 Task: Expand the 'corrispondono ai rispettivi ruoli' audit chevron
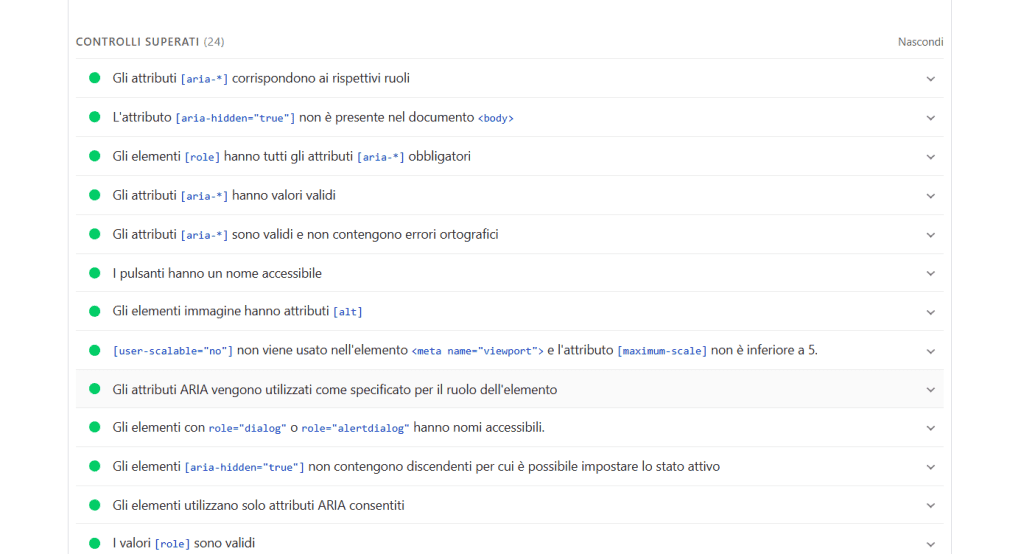(931, 78)
